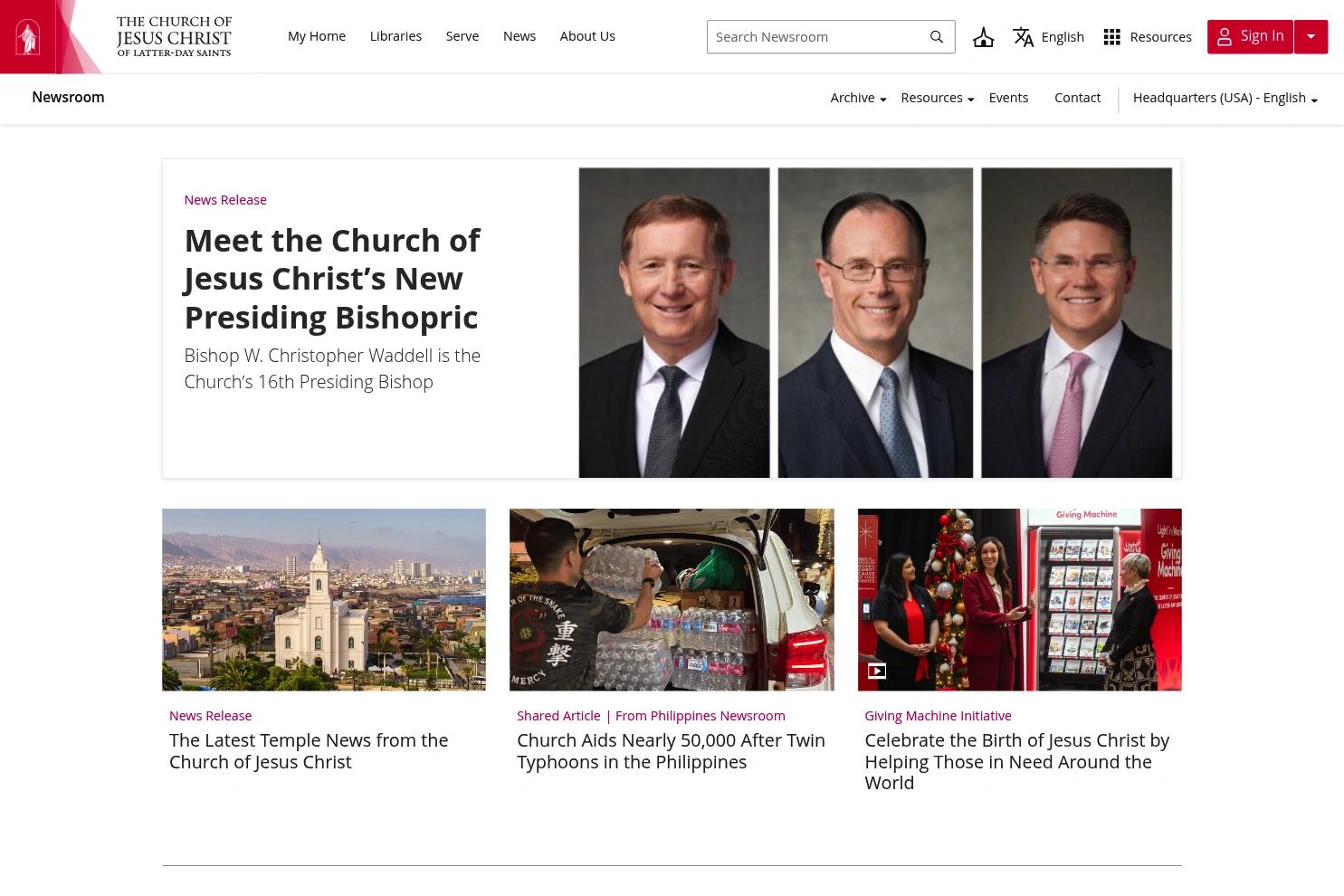1344x896 pixels.
Task: Expand the Archive dropdown
Action: coord(858,98)
